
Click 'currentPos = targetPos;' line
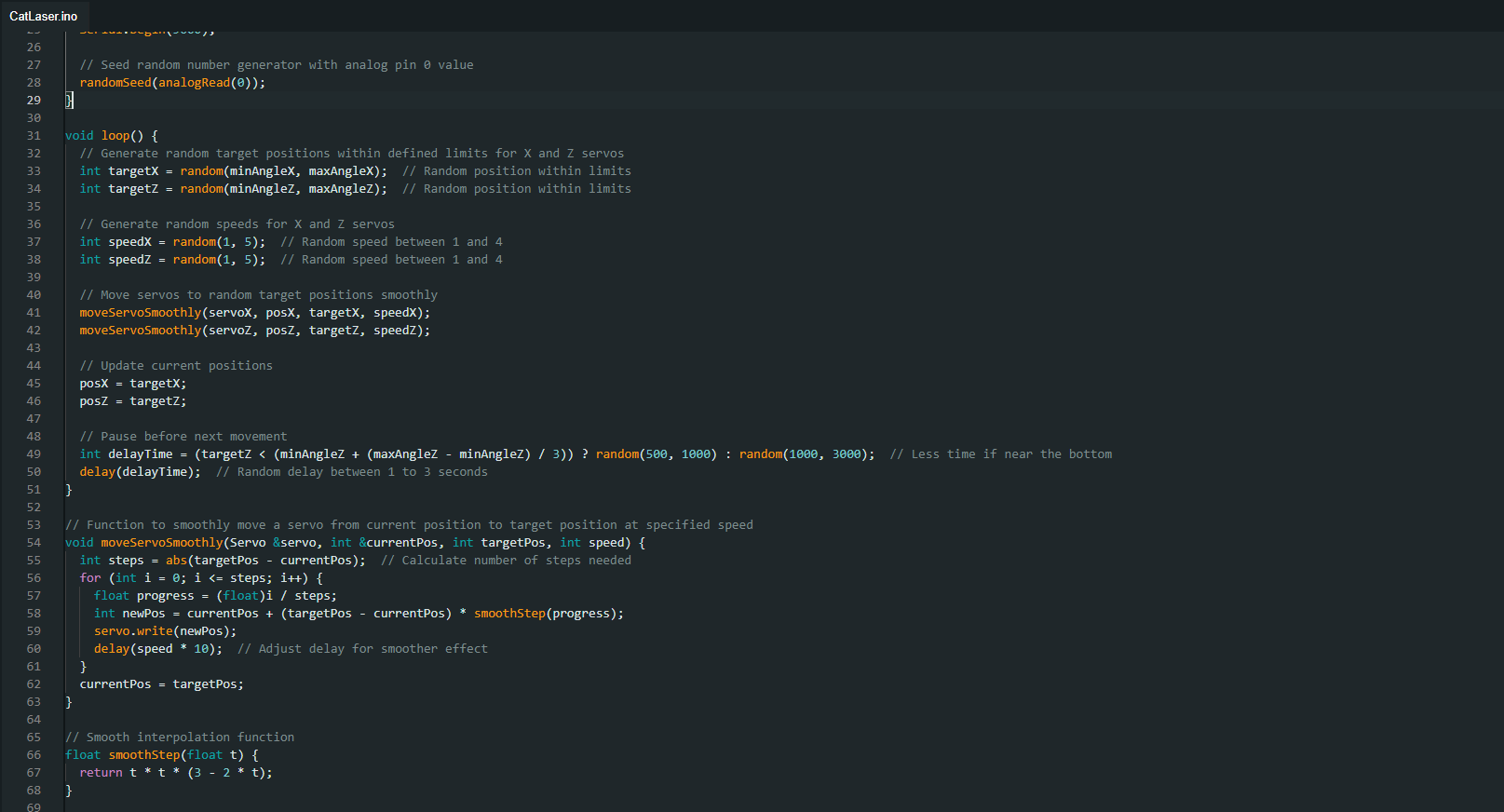[161, 684]
